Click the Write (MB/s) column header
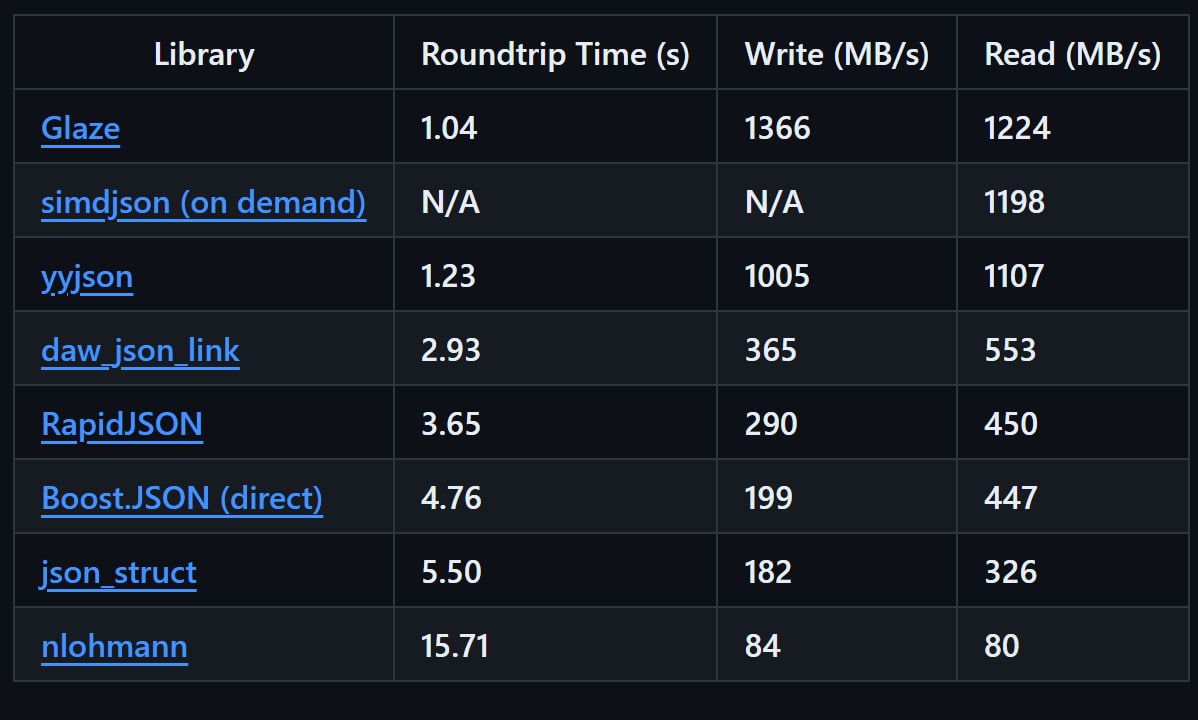Screen dimensions: 1198x720 837,53
